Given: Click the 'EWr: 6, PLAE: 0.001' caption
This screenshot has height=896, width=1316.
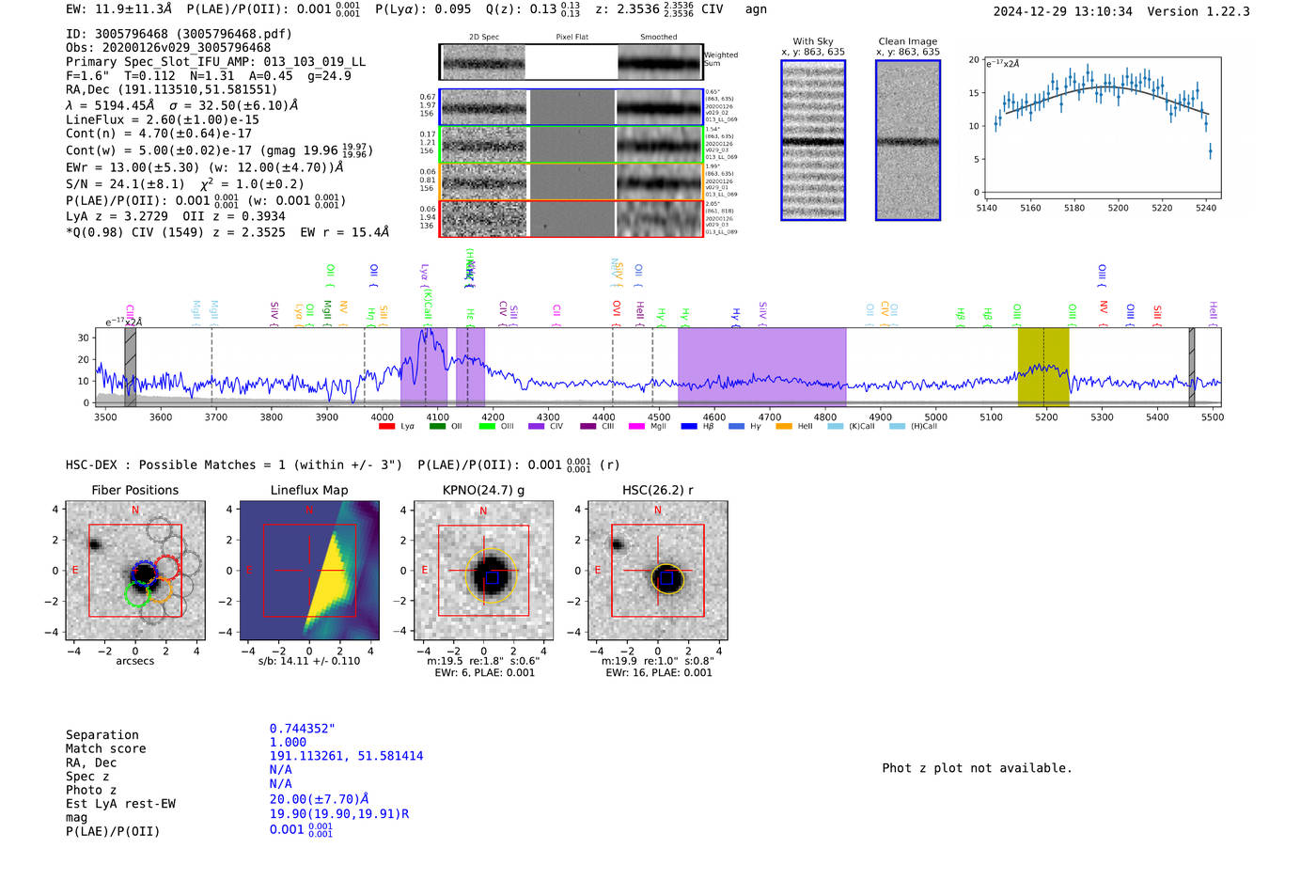Looking at the screenshot, I should [x=484, y=673].
